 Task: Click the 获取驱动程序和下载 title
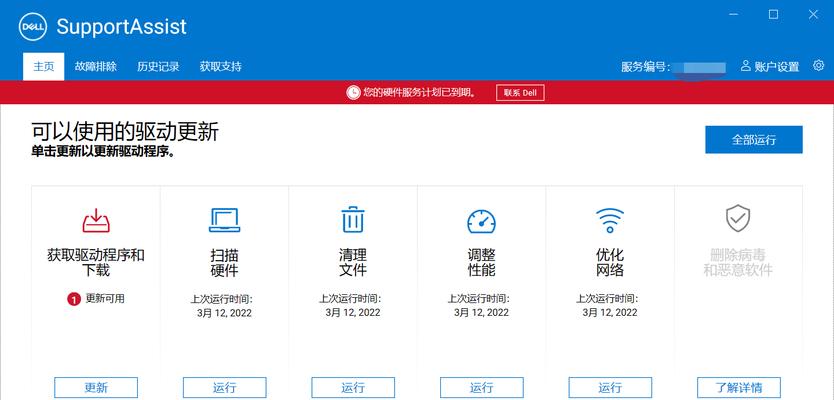pos(96,262)
